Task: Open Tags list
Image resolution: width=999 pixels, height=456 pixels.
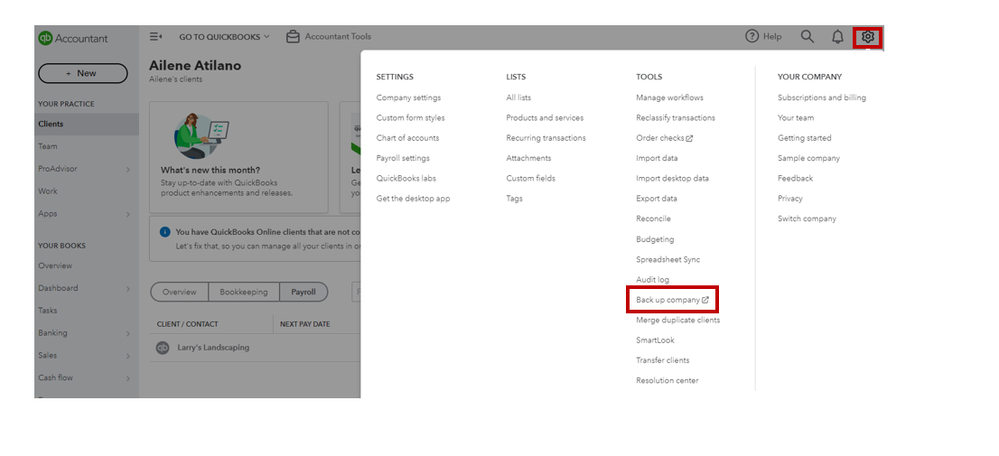Action: point(514,199)
